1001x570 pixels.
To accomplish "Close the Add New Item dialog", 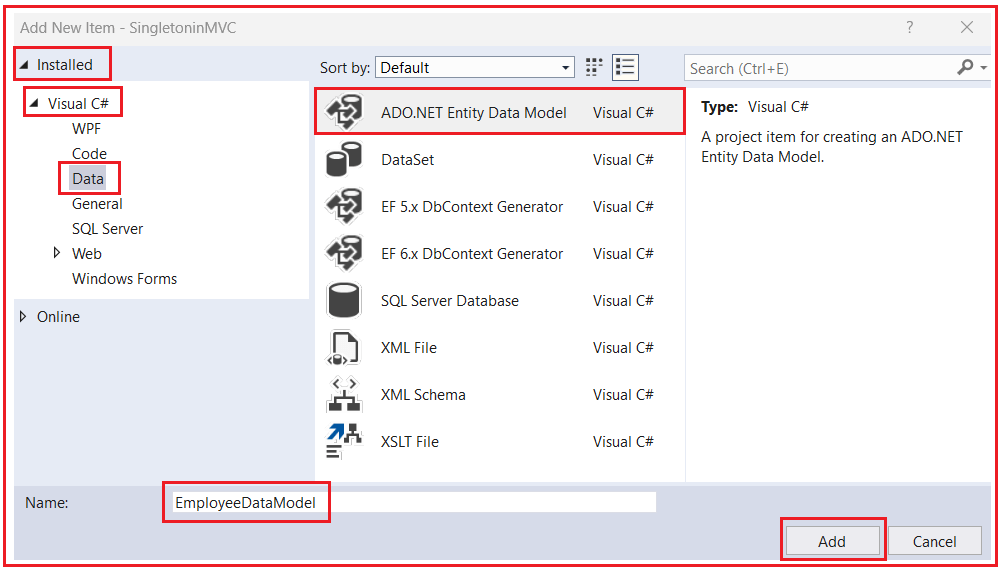I will coord(967,27).
